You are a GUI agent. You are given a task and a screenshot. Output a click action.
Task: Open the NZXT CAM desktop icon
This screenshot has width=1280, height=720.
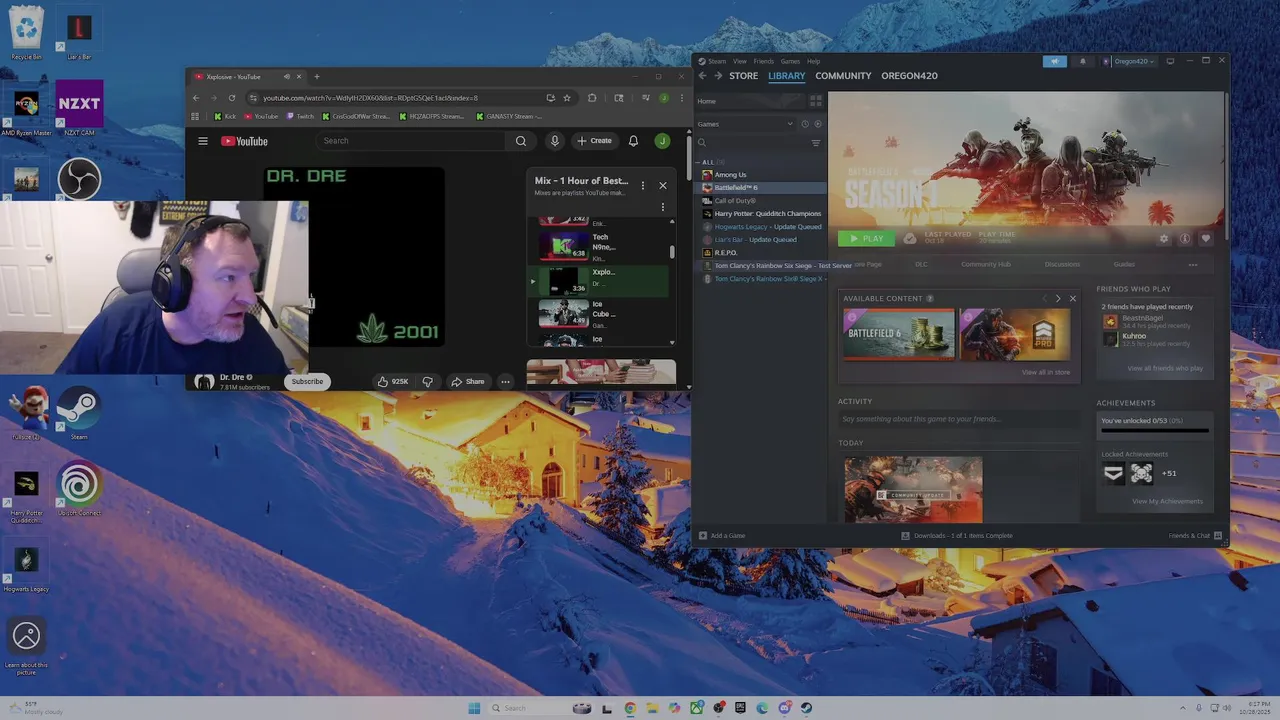(x=79, y=107)
